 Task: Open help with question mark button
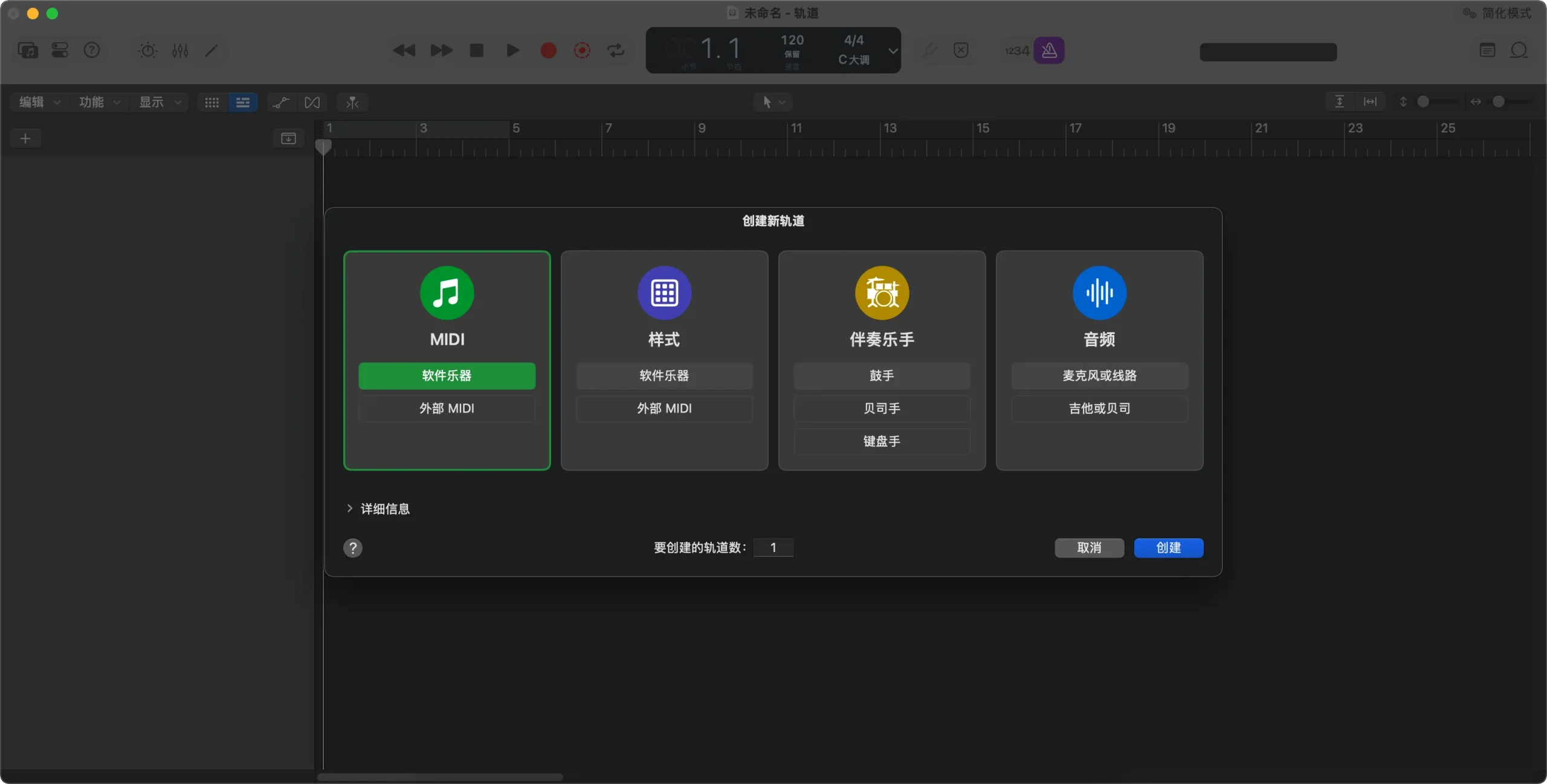click(353, 548)
